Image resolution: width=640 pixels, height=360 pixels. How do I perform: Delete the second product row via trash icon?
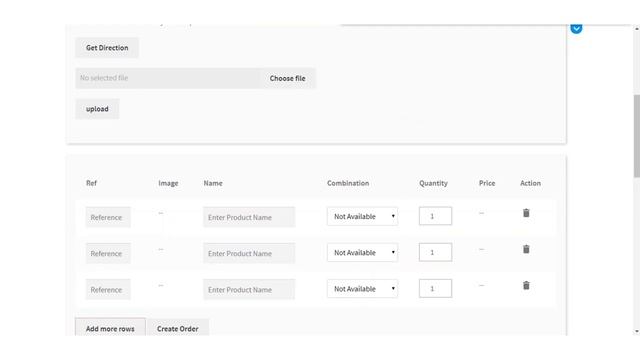coord(526,249)
